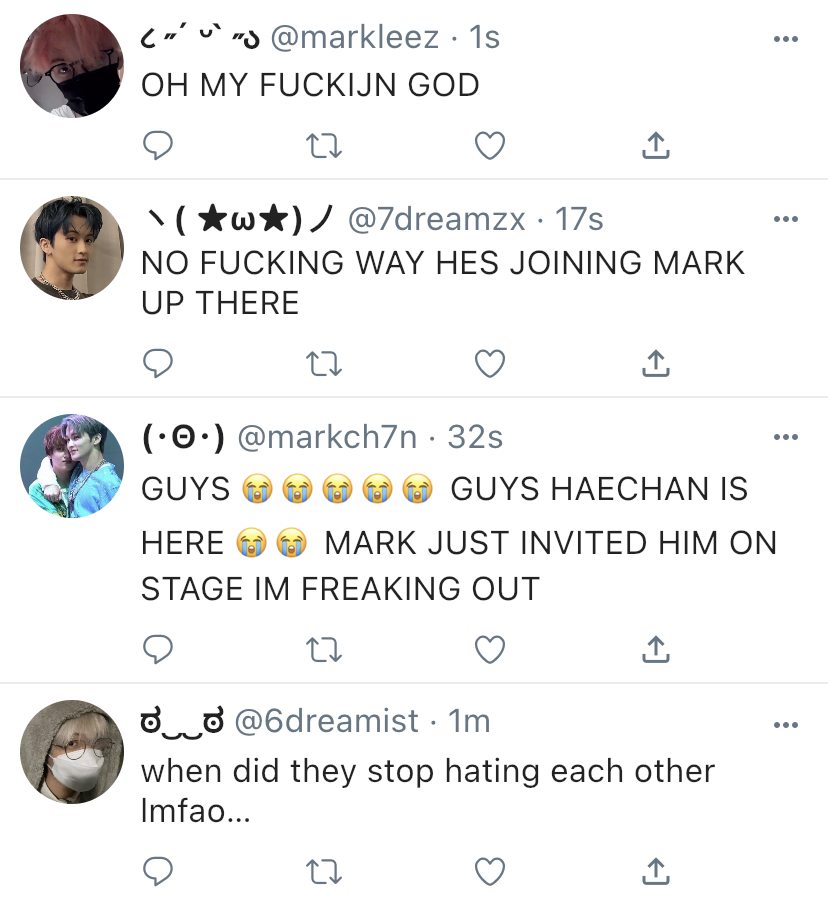
Task: Like the tweet from @markch7n
Action: click(x=490, y=650)
